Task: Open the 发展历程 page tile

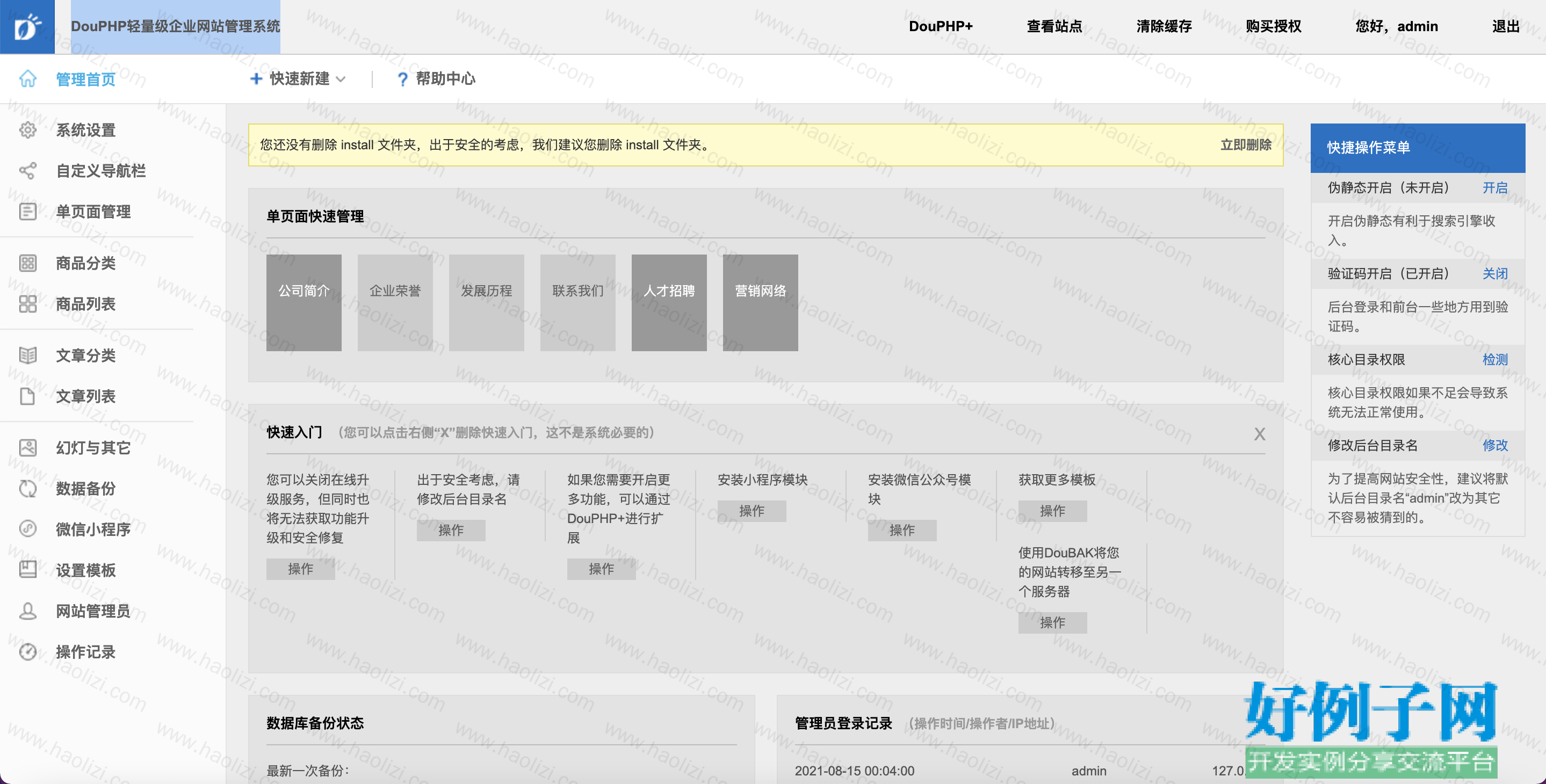Action: coord(486,302)
